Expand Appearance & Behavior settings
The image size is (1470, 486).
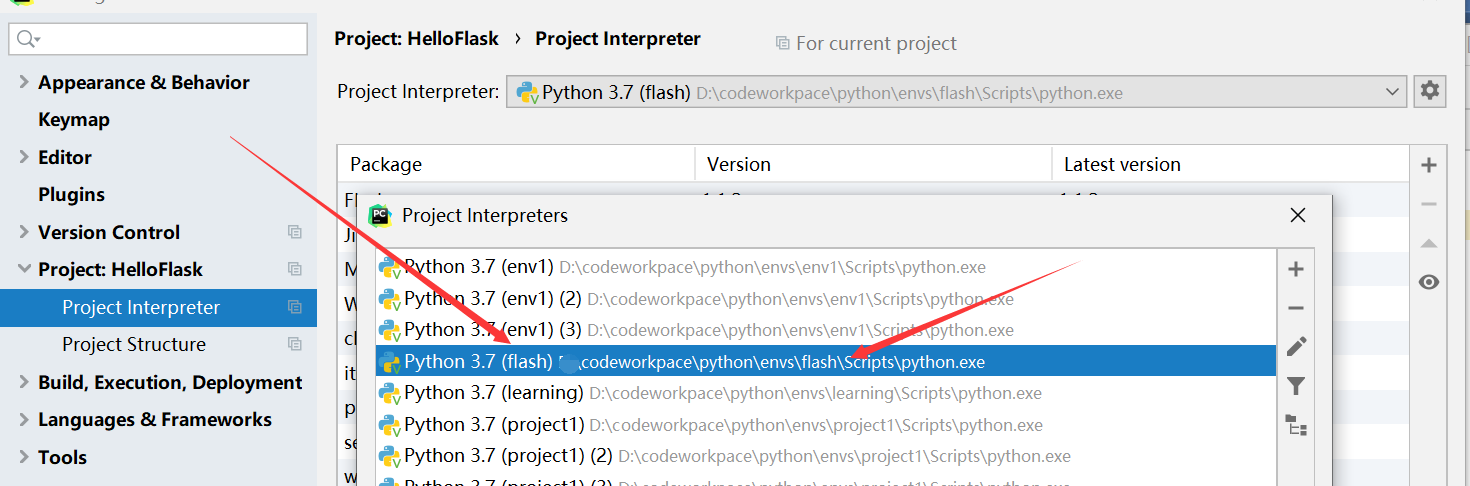pos(24,82)
